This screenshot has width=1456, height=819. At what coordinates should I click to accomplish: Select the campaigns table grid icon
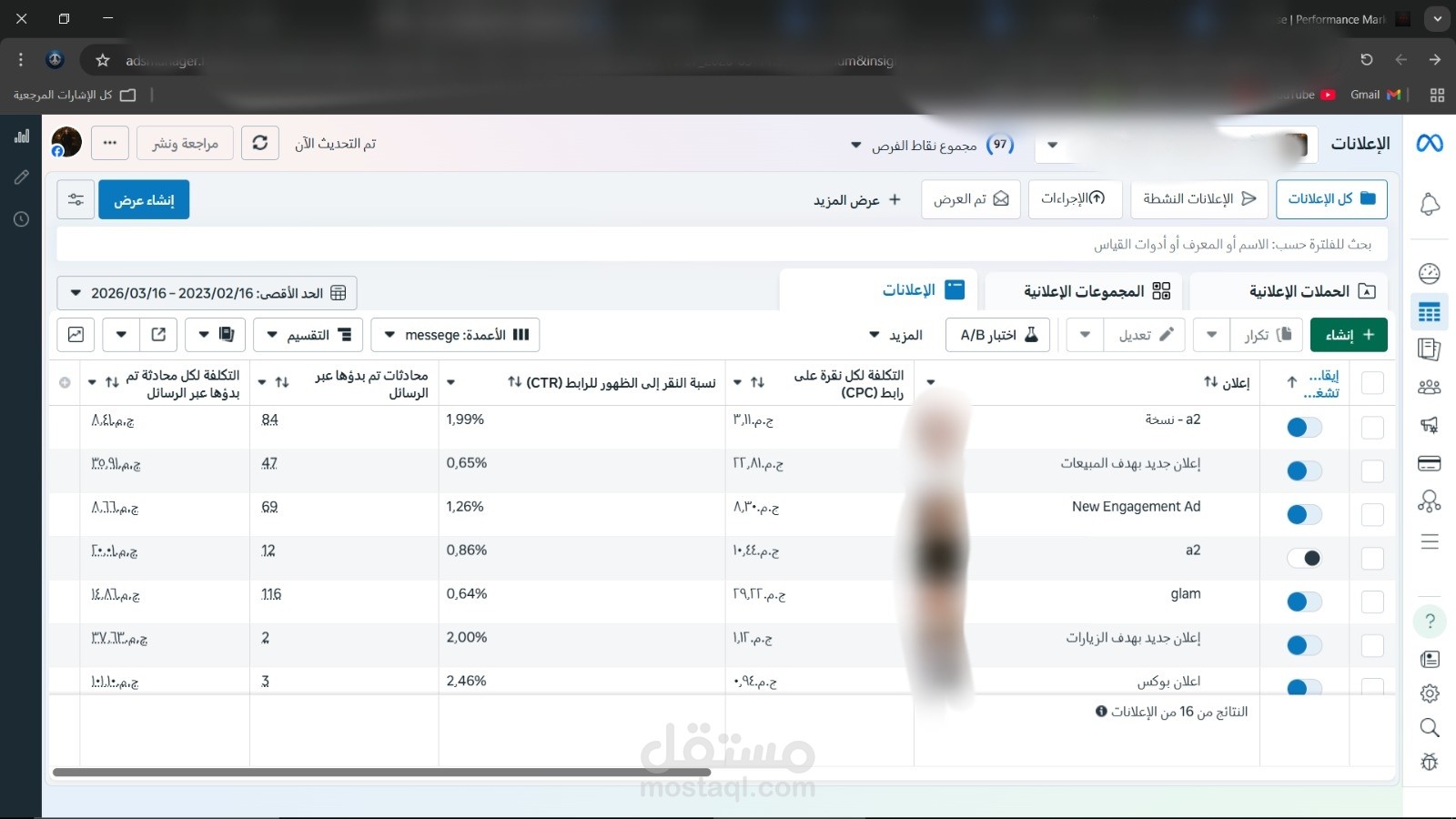click(1430, 312)
